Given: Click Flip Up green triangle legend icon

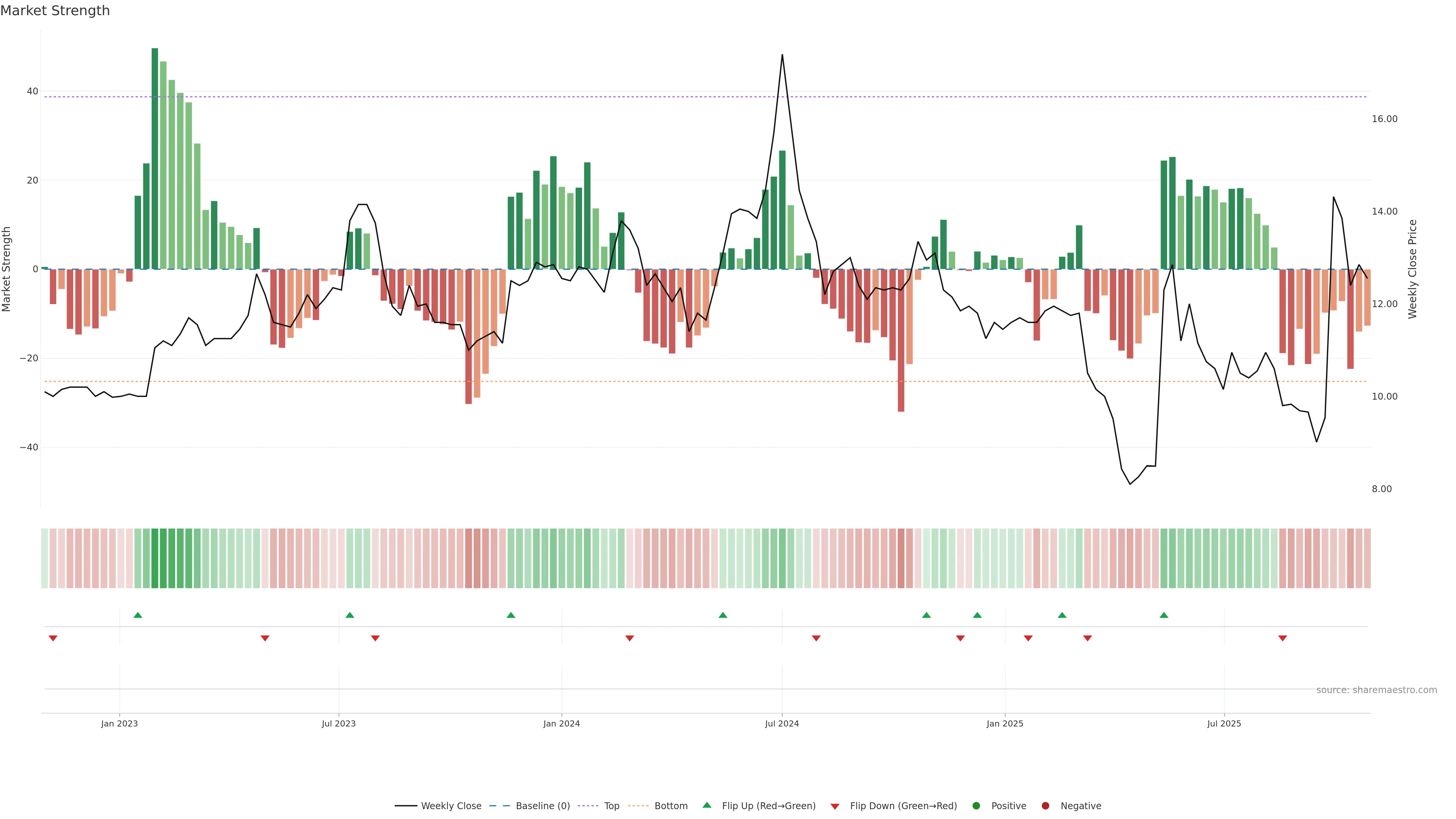Looking at the screenshot, I should (x=706, y=805).
